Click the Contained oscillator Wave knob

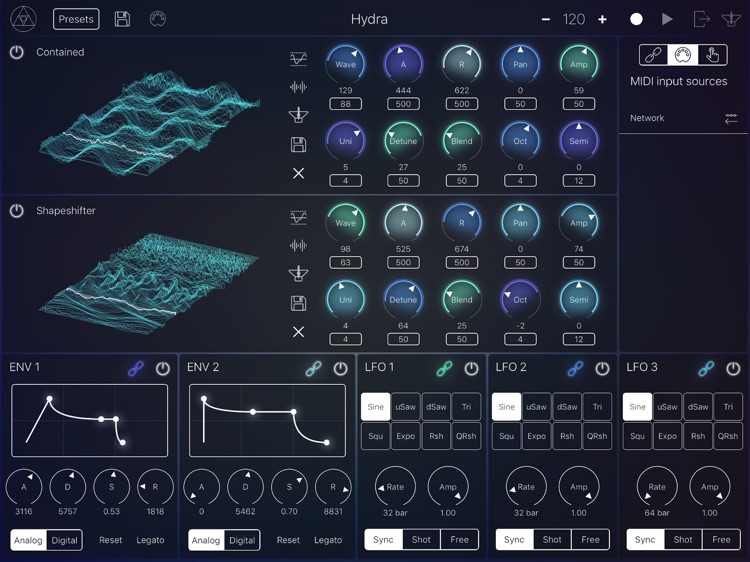pos(345,64)
